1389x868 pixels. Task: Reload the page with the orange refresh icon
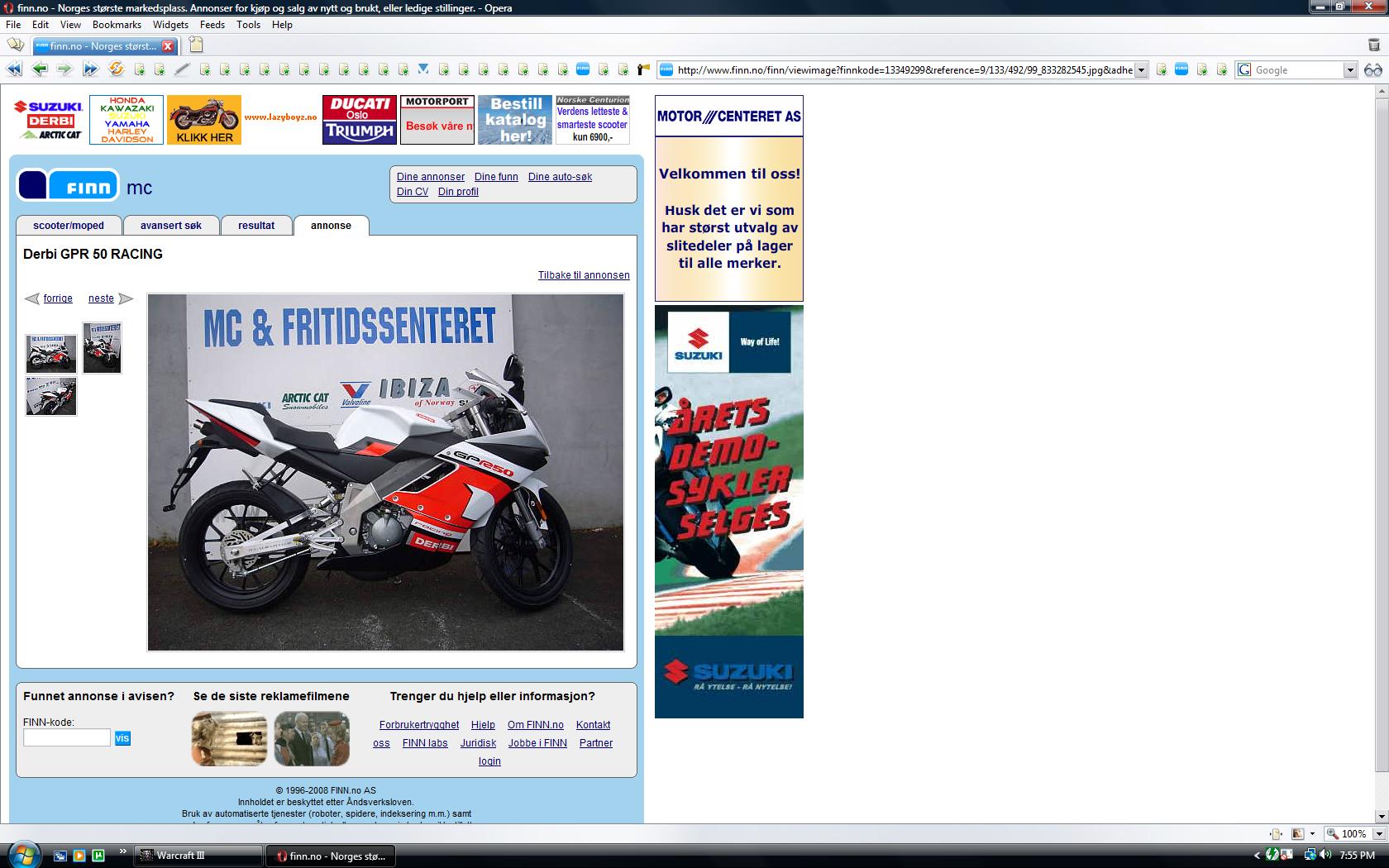(117, 69)
